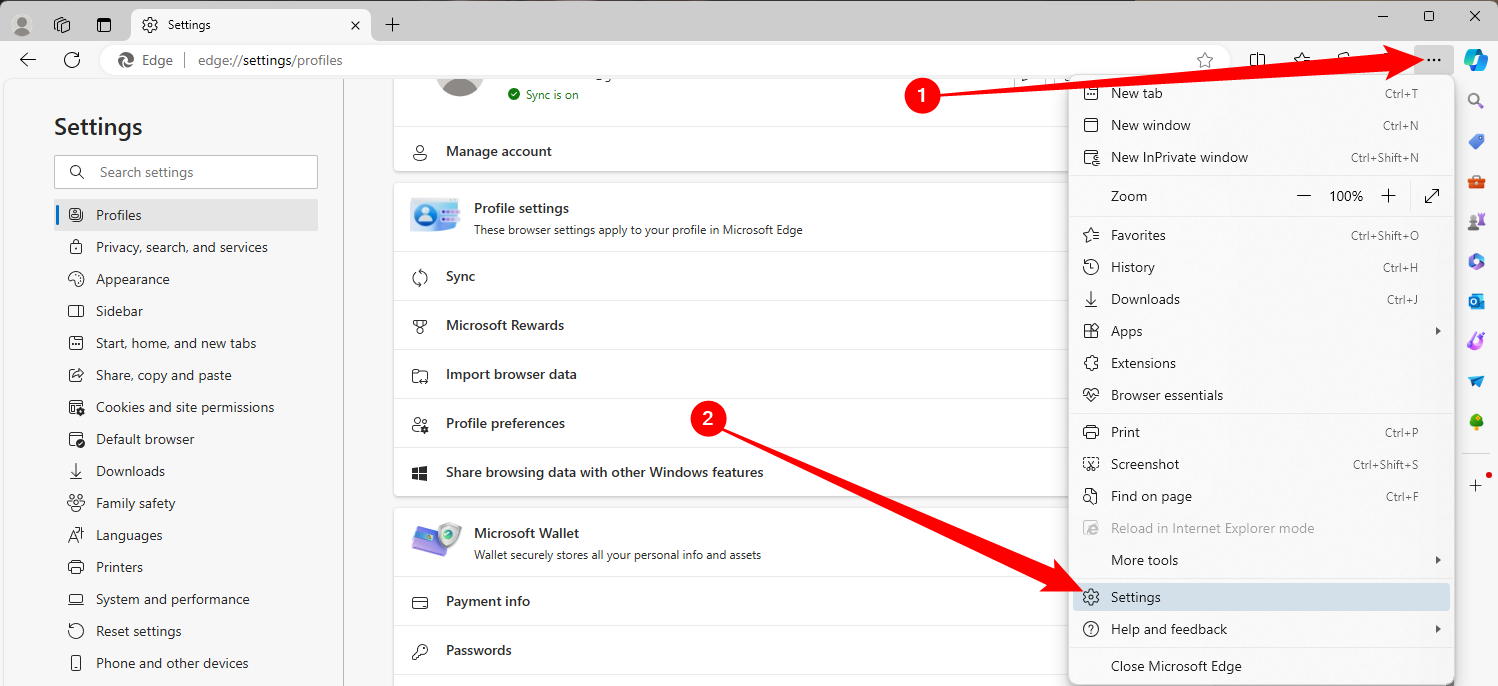Open the sidebar Search tool
This screenshot has width=1498, height=686.
coord(1476,100)
